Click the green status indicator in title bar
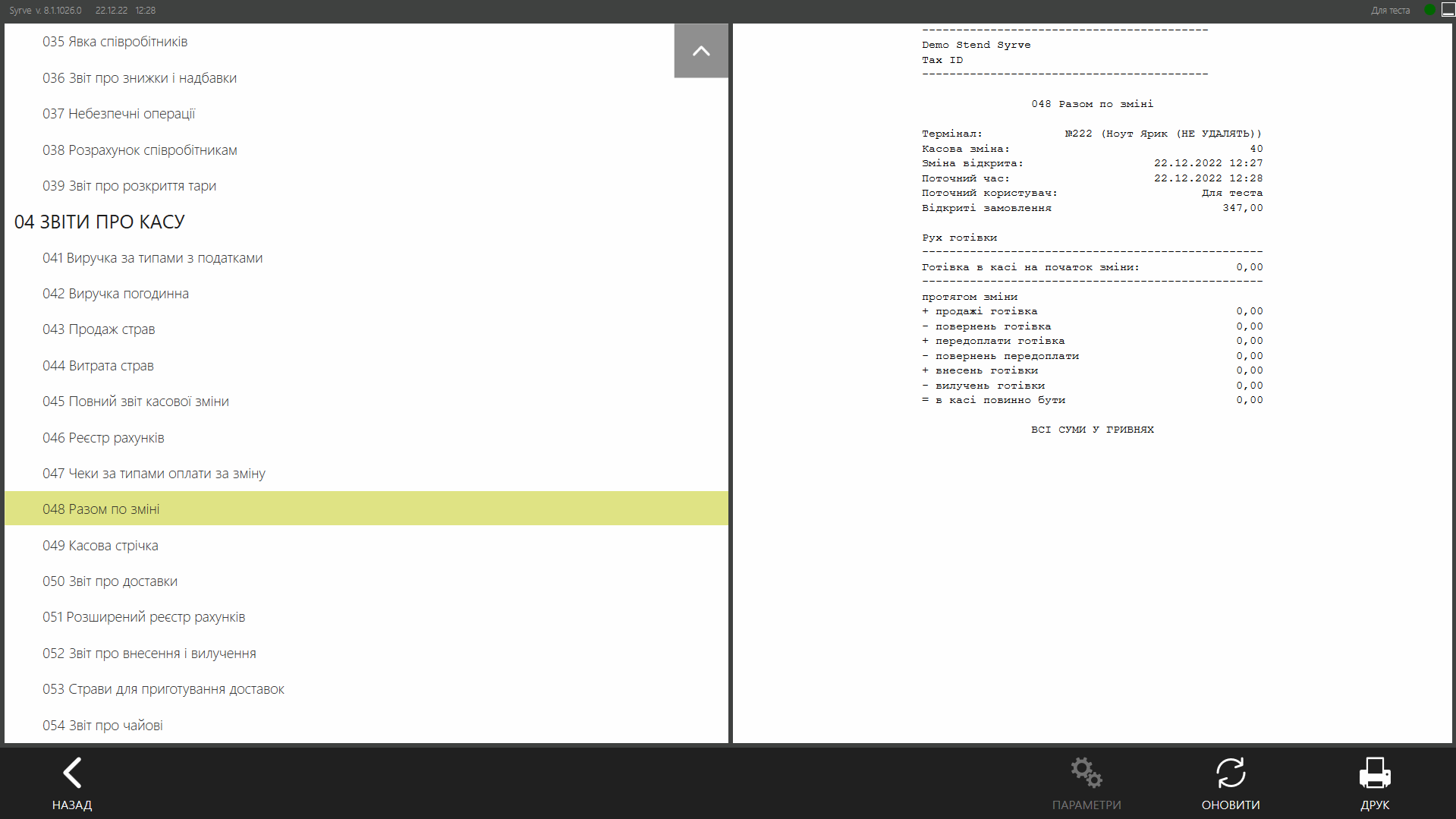 click(1429, 10)
